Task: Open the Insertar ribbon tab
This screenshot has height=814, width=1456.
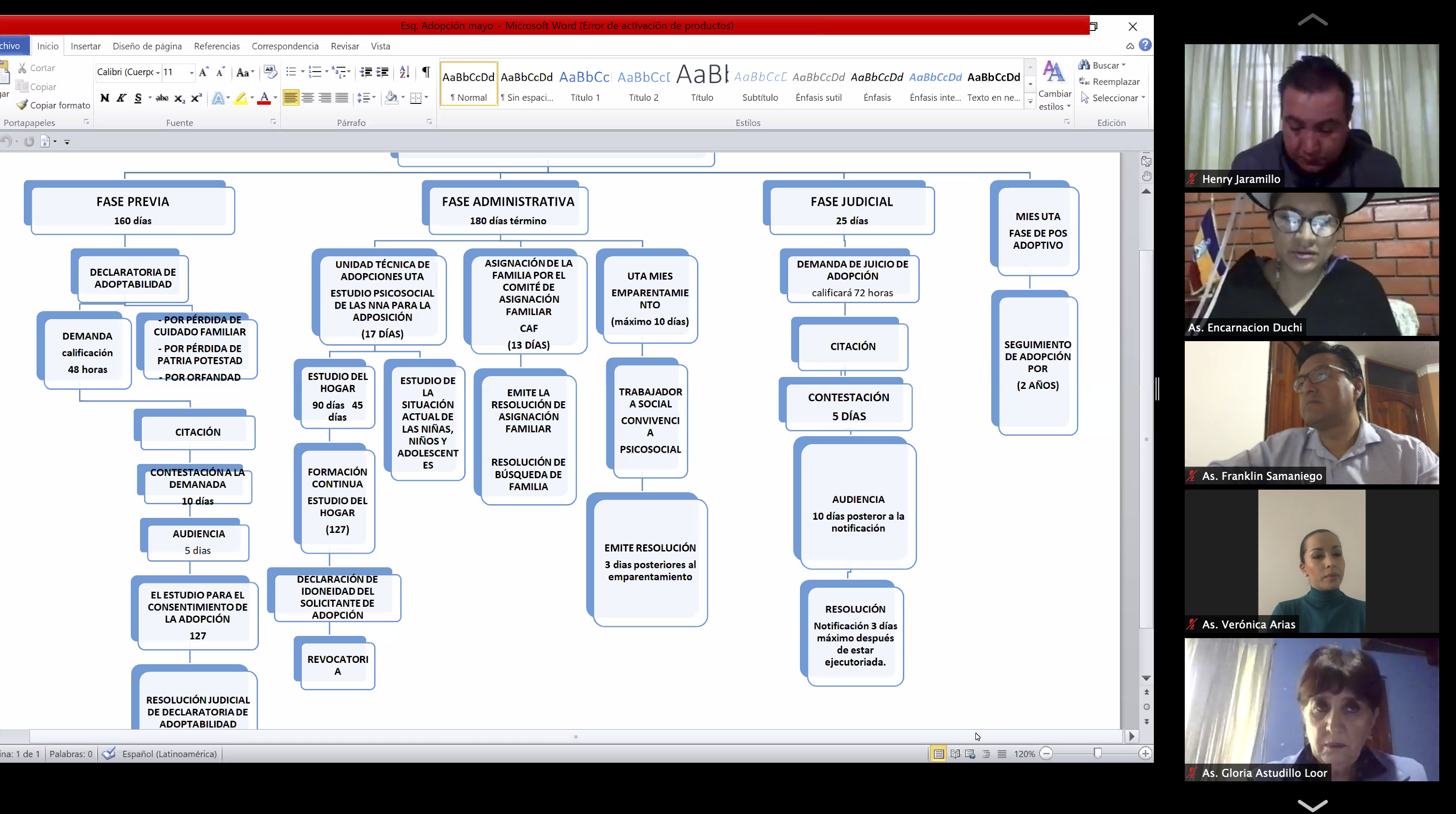Action: coord(85,46)
